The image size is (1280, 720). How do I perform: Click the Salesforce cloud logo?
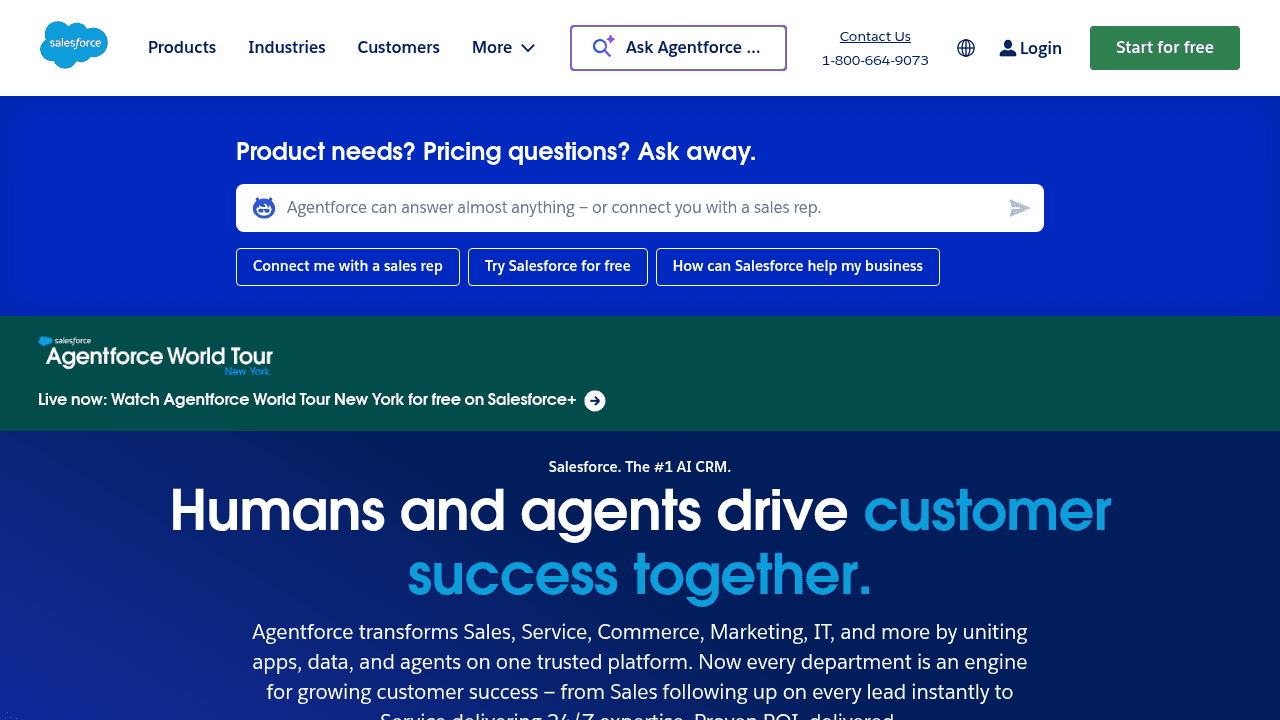point(74,45)
